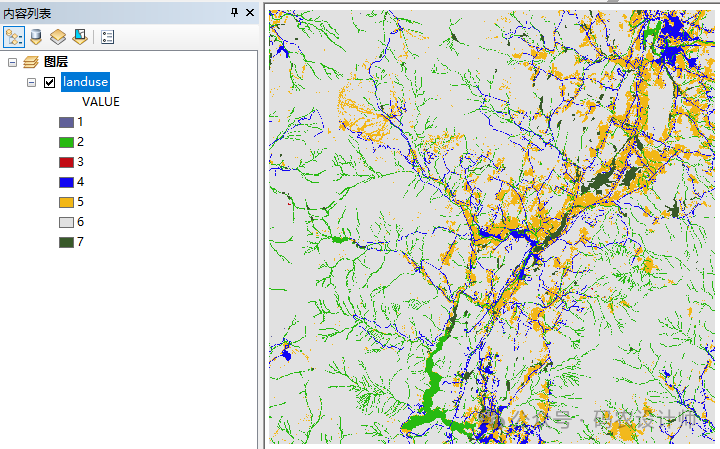This screenshot has height=449, width=720.
Task: Click the green swatch for value 2
Action: [x=66, y=142]
